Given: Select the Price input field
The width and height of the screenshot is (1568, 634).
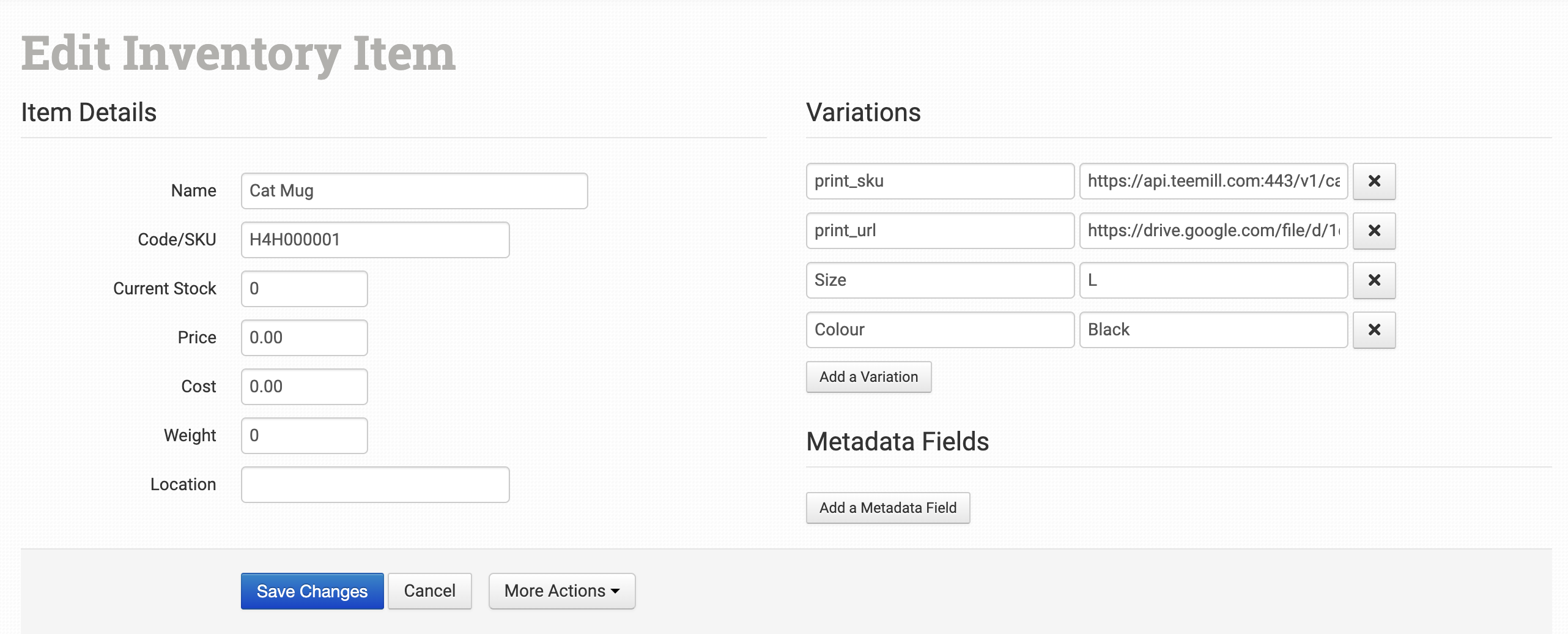Looking at the screenshot, I should (x=304, y=338).
